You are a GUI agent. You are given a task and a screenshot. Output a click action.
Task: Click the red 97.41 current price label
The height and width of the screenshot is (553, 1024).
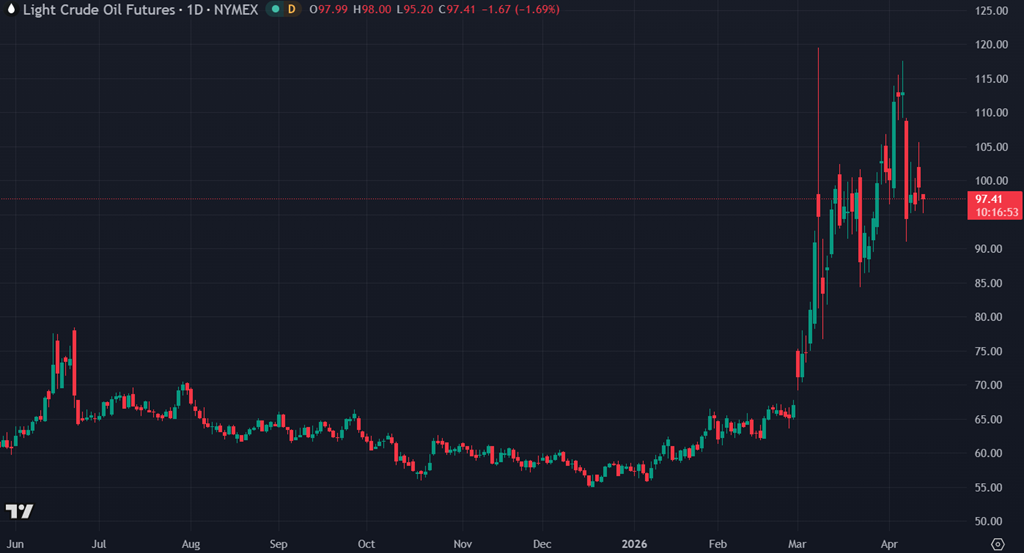992,199
